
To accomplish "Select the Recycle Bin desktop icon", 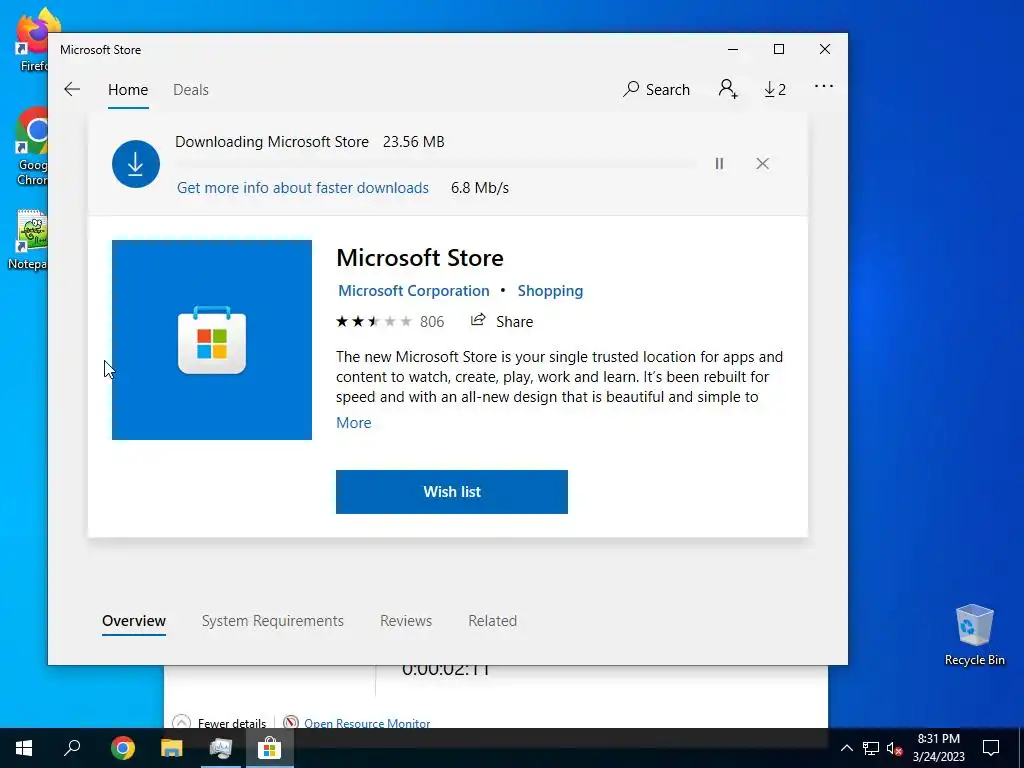I will pyautogui.click(x=974, y=635).
